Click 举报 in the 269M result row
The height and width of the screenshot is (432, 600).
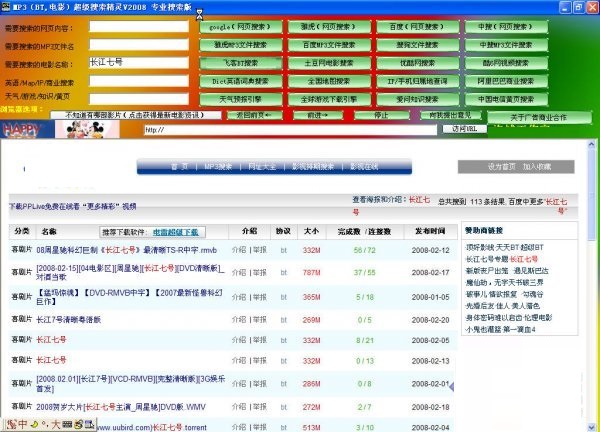pos(260,320)
